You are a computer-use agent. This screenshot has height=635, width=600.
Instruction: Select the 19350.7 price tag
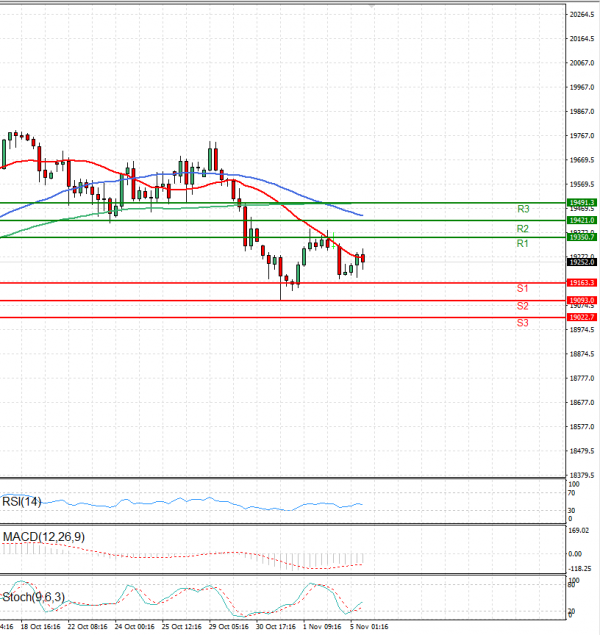point(582,237)
